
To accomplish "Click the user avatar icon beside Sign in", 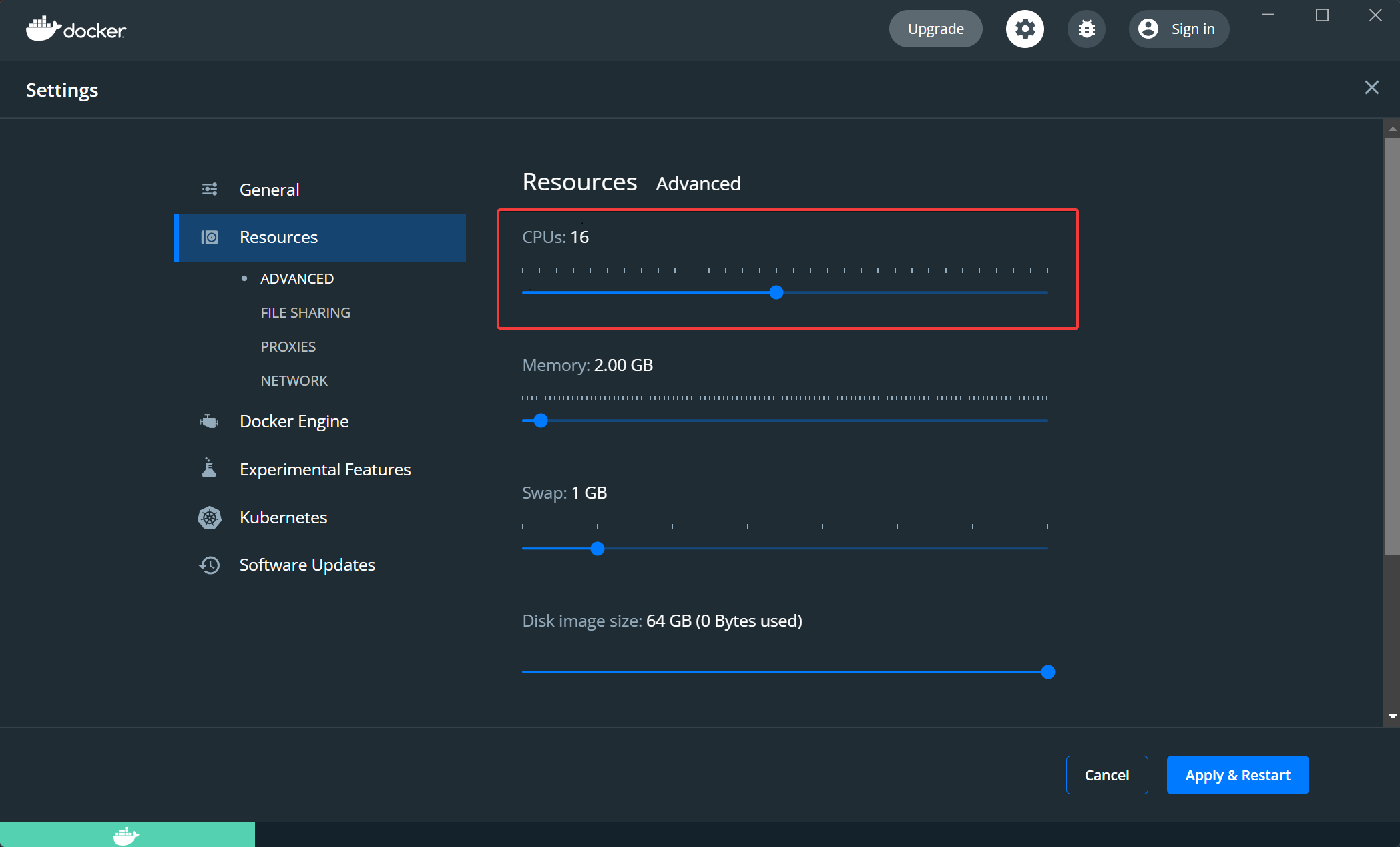I will click(x=1148, y=29).
